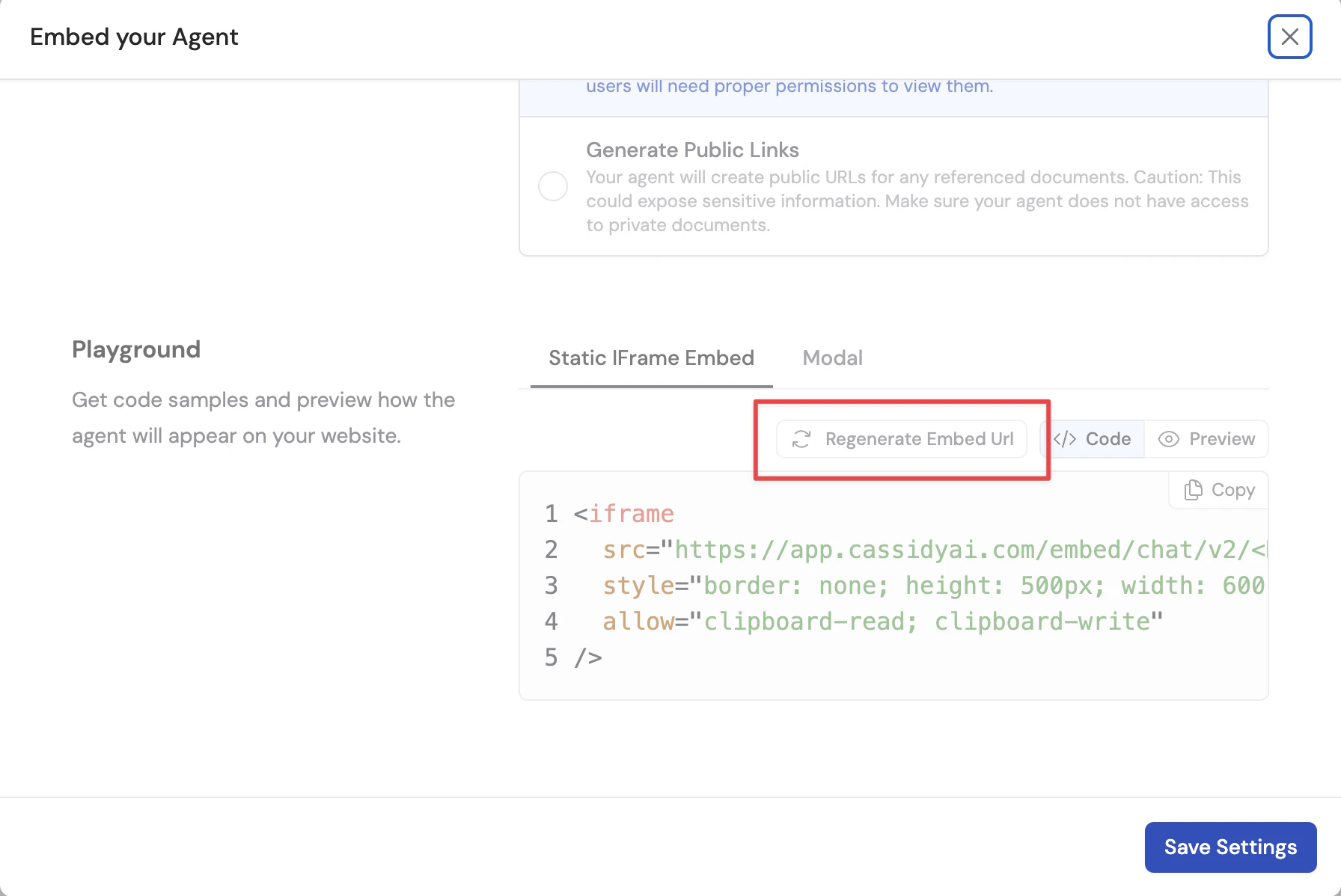
Task: Switch to the Modal tab
Action: [x=832, y=358]
